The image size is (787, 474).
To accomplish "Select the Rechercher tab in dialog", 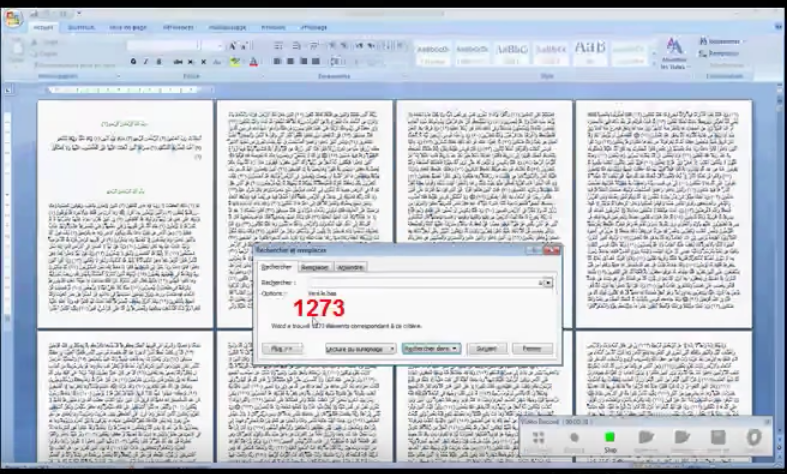I will [x=277, y=267].
